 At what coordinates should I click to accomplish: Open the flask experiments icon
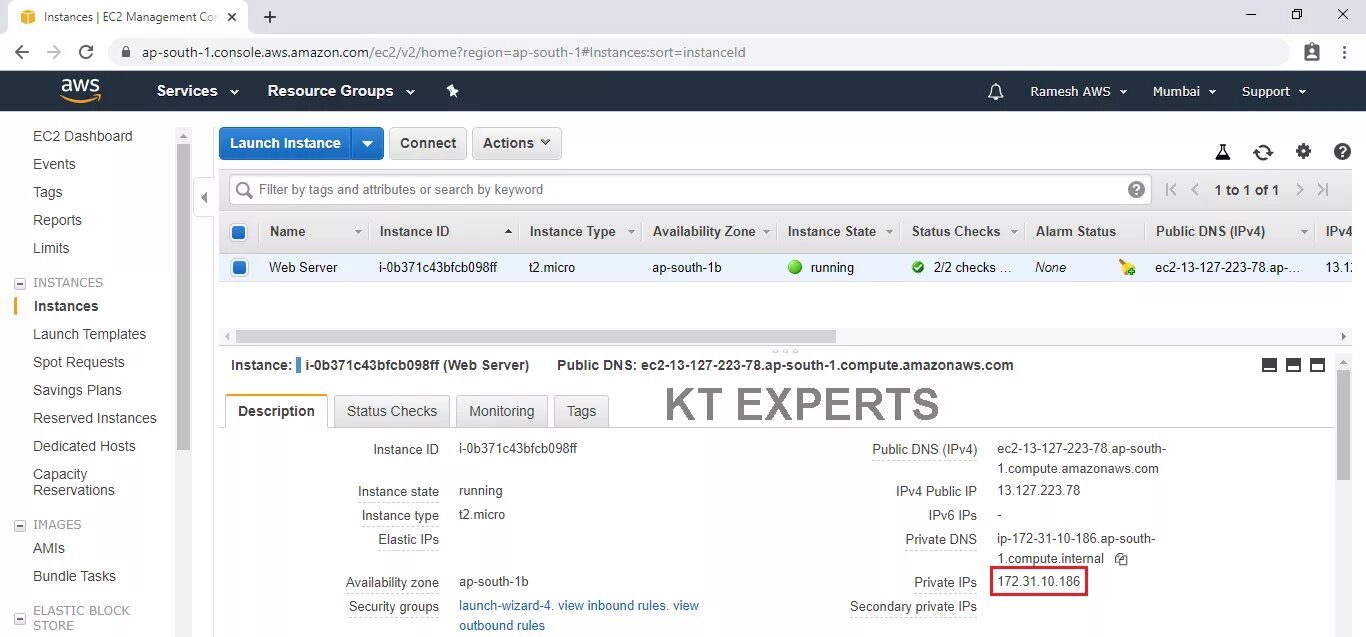pyautogui.click(x=1222, y=152)
